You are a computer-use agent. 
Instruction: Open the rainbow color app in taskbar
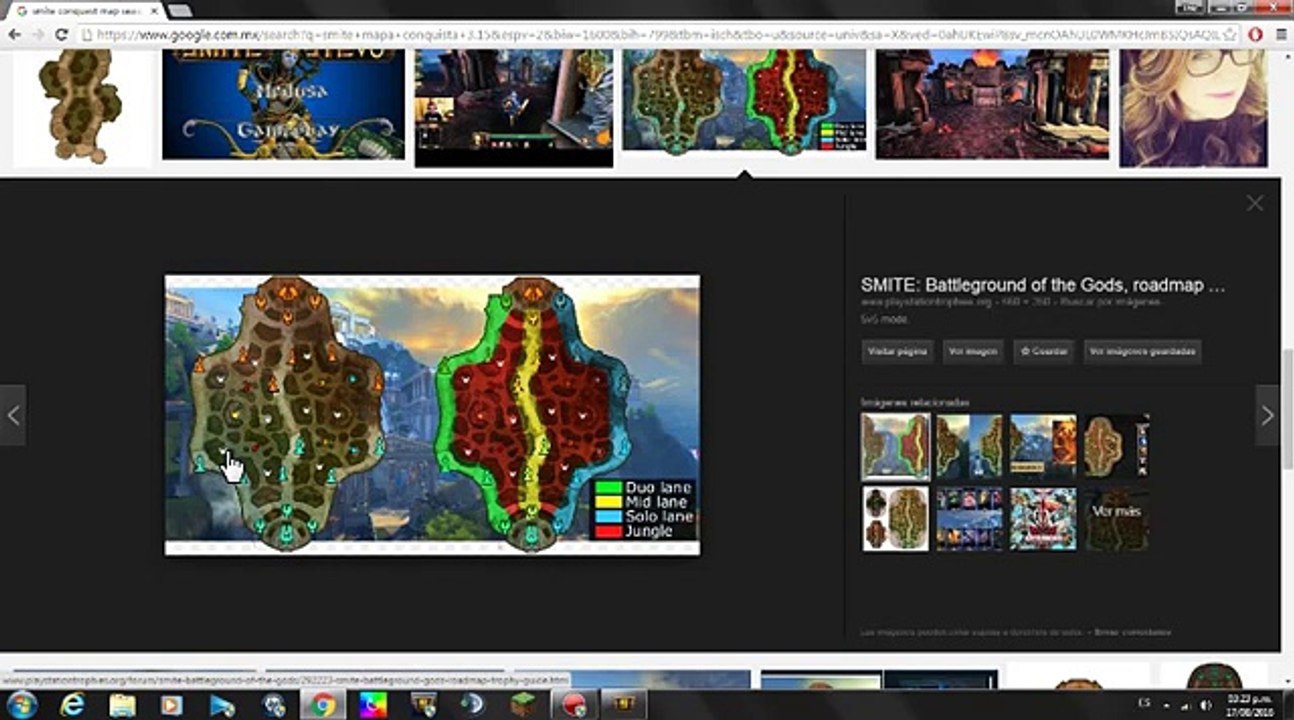(x=373, y=705)
